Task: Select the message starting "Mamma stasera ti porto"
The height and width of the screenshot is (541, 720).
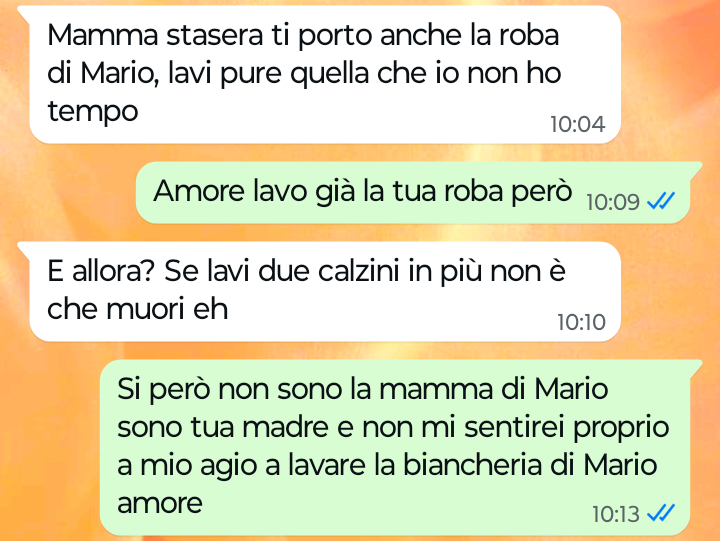Action: pos(325,74)
